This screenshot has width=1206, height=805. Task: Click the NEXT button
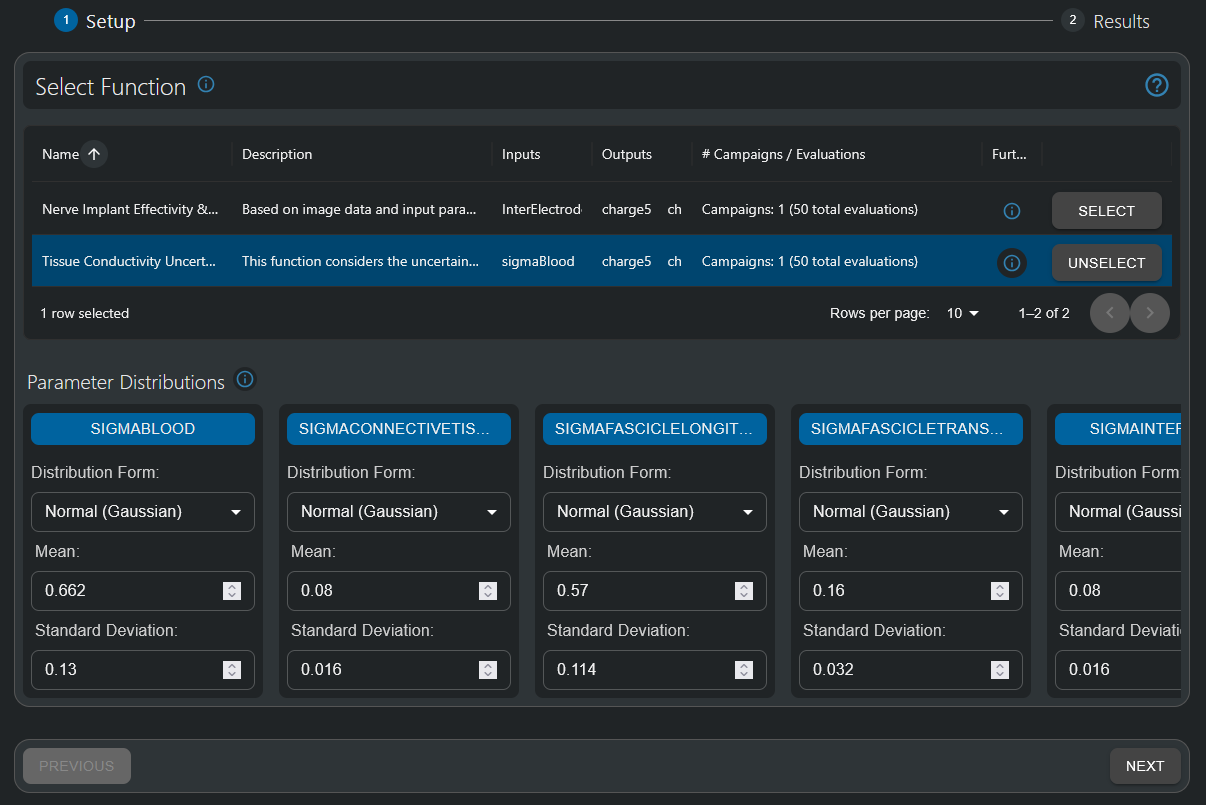1144,766
